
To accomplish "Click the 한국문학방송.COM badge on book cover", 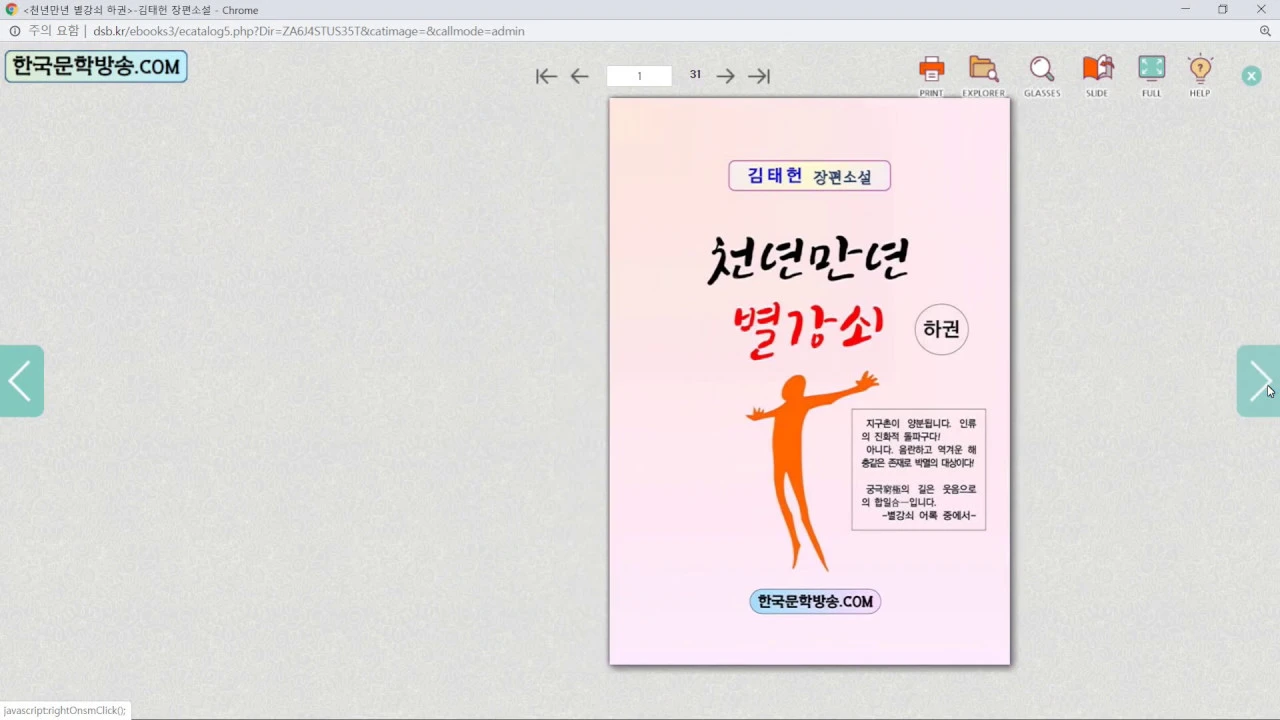I will [x=815, y=601].
